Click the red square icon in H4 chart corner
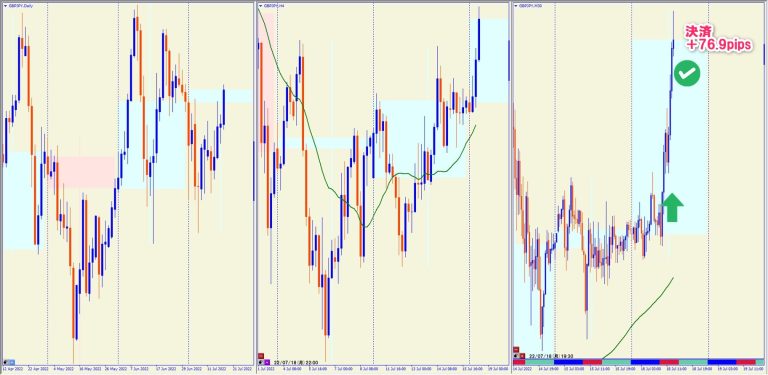768x375 pixels. [x=261, y=356]
